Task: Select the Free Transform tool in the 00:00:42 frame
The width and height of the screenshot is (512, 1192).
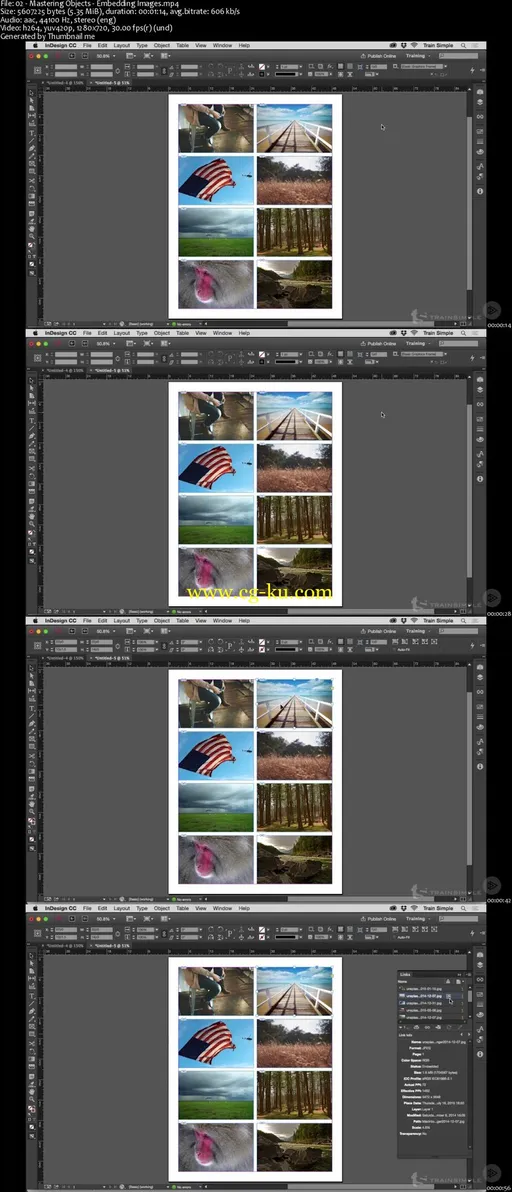Action: pyautogui.click(x=33, y=764)
